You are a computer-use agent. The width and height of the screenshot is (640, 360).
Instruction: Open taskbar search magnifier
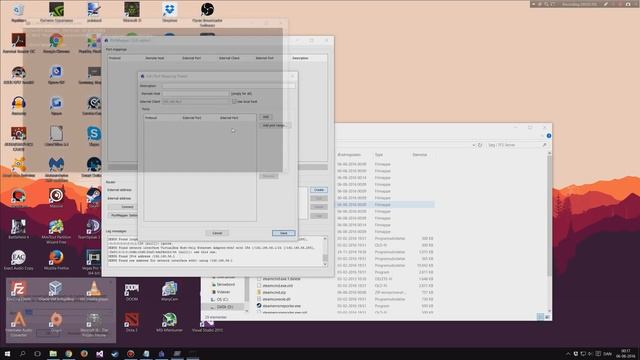[x=22, y=353]
